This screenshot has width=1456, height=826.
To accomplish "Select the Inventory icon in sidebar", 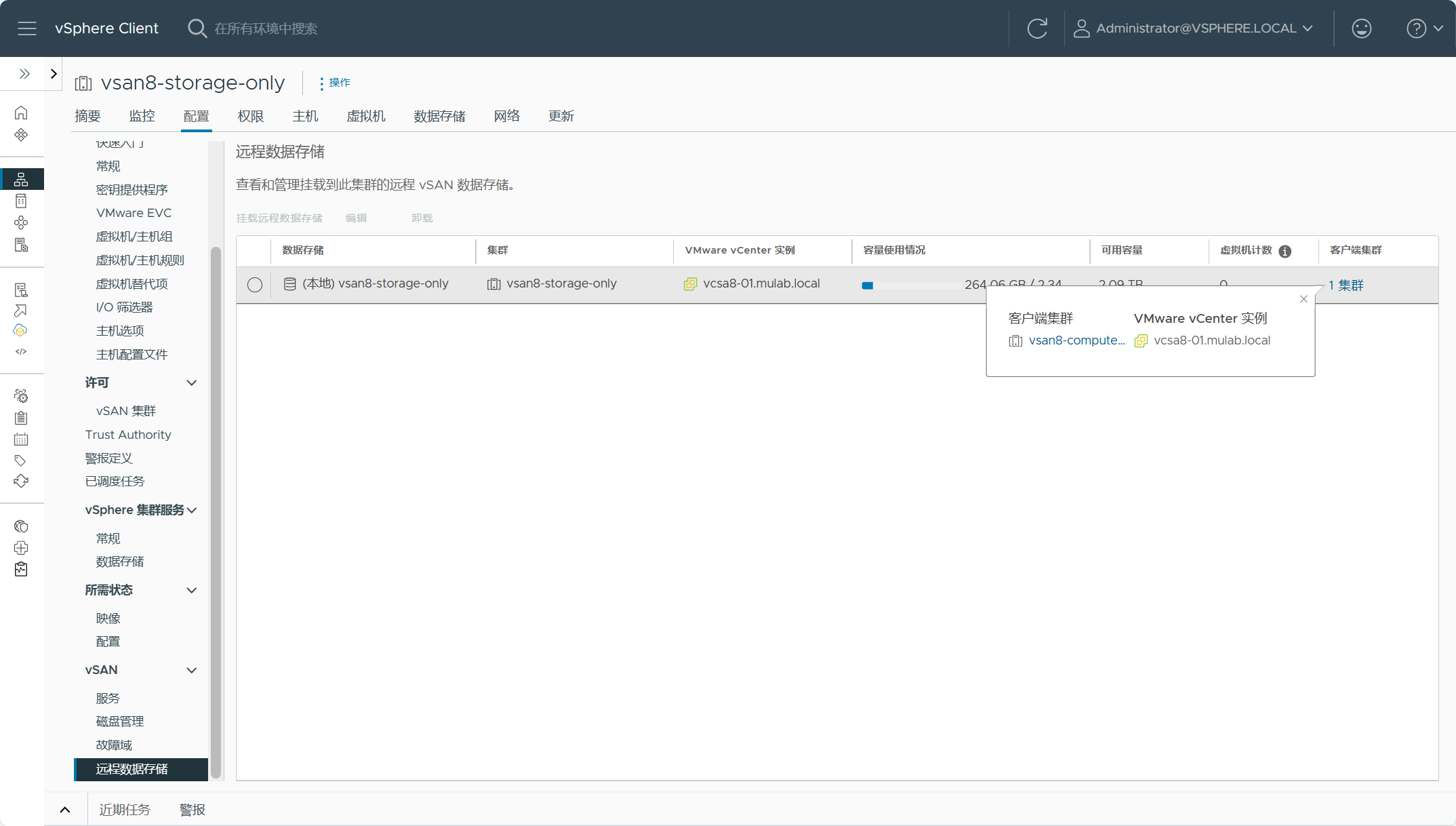I will coord(21,179).
